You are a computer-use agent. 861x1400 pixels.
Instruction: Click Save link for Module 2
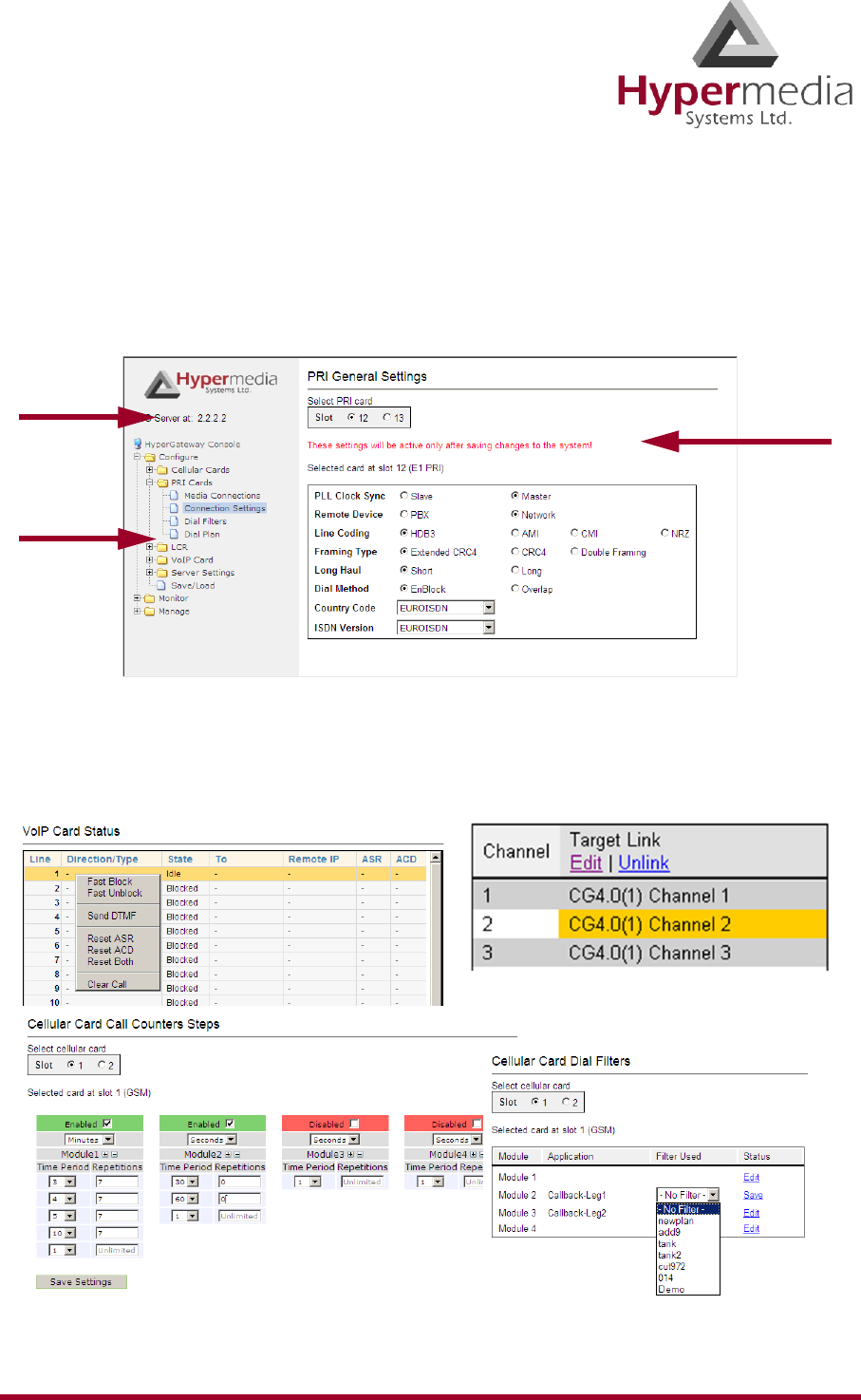coord(753,1195)
